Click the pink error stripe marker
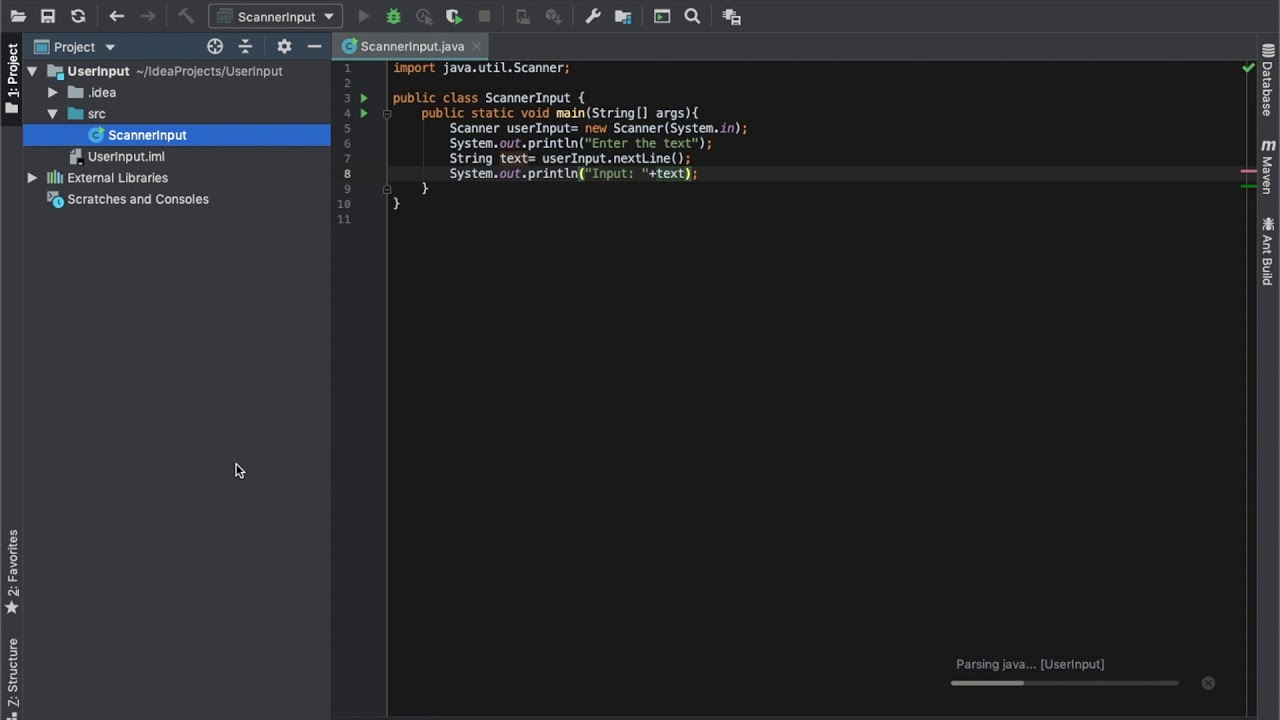Screen dimensions: 1280x720 coord(1248,172)
